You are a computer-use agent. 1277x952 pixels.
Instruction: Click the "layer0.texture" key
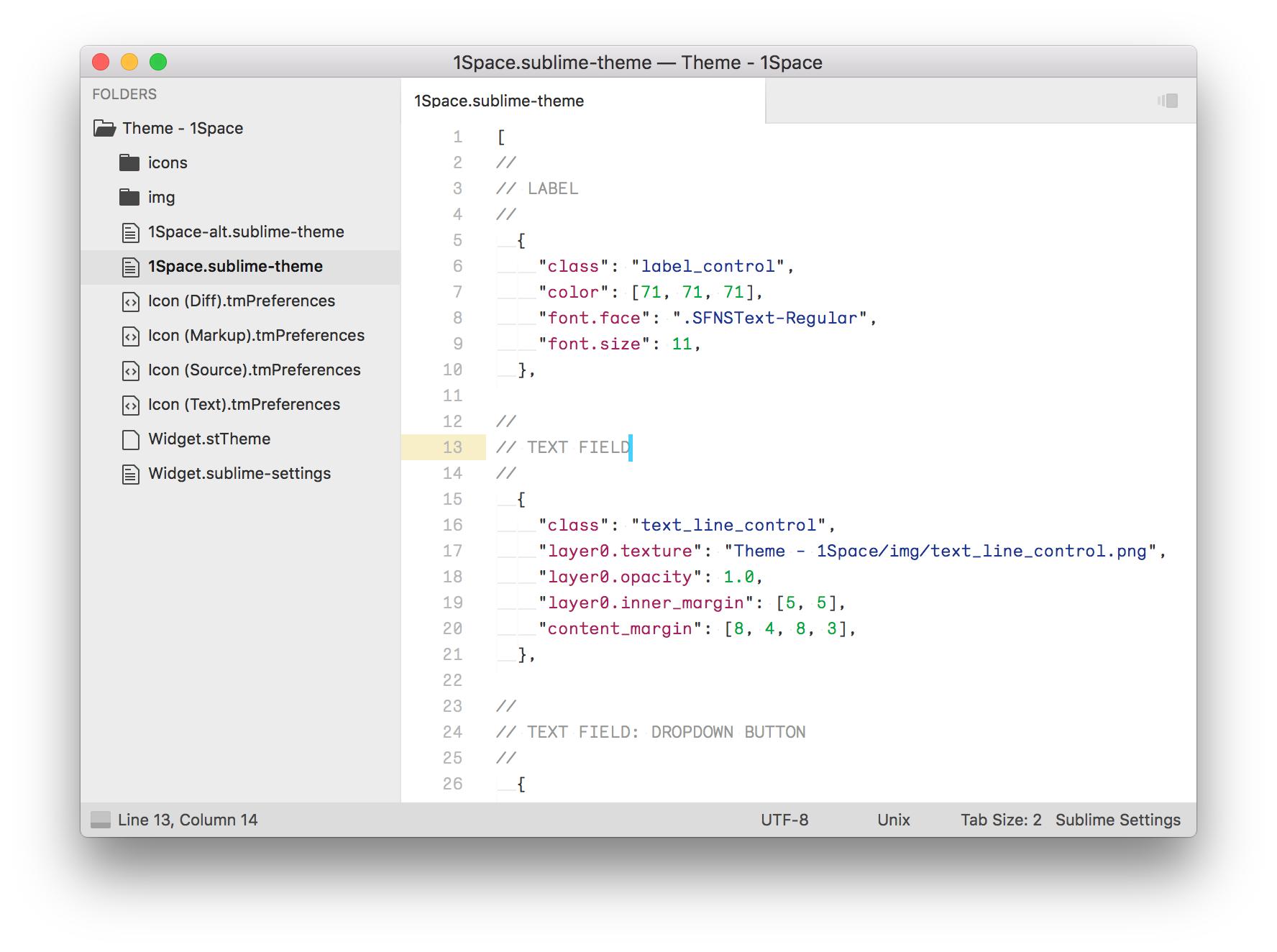click(620, 551)
